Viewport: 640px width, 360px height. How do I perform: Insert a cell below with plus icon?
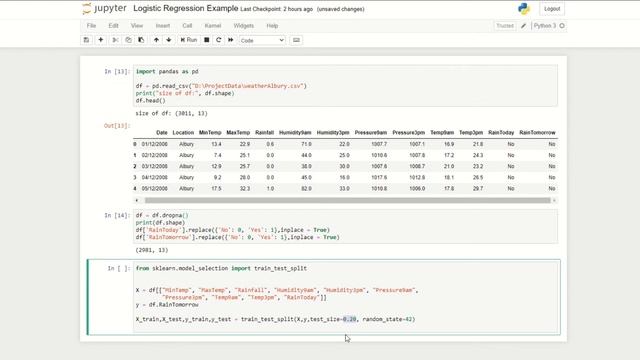pos(101,40)
